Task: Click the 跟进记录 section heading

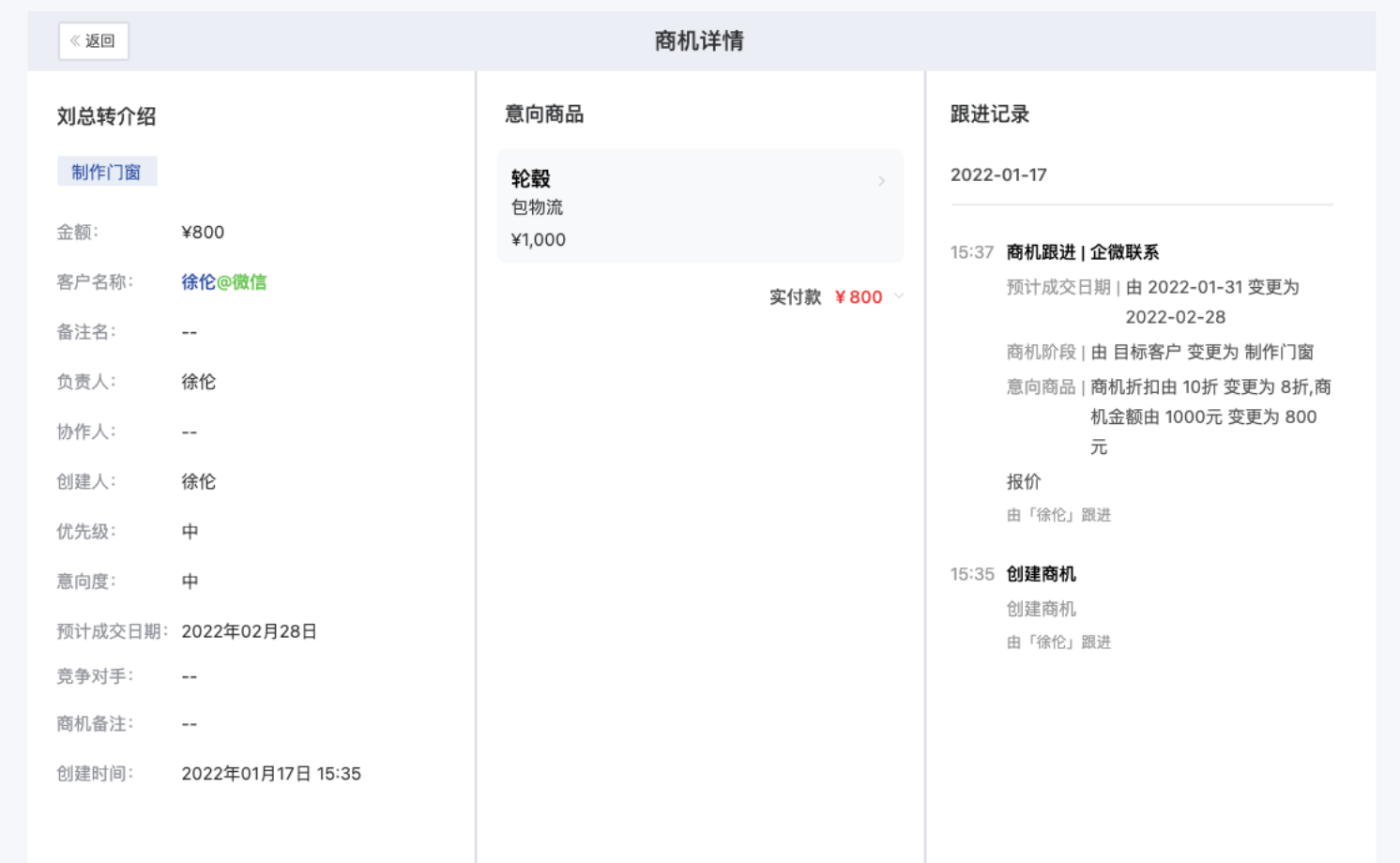Action: coord(990,114)
